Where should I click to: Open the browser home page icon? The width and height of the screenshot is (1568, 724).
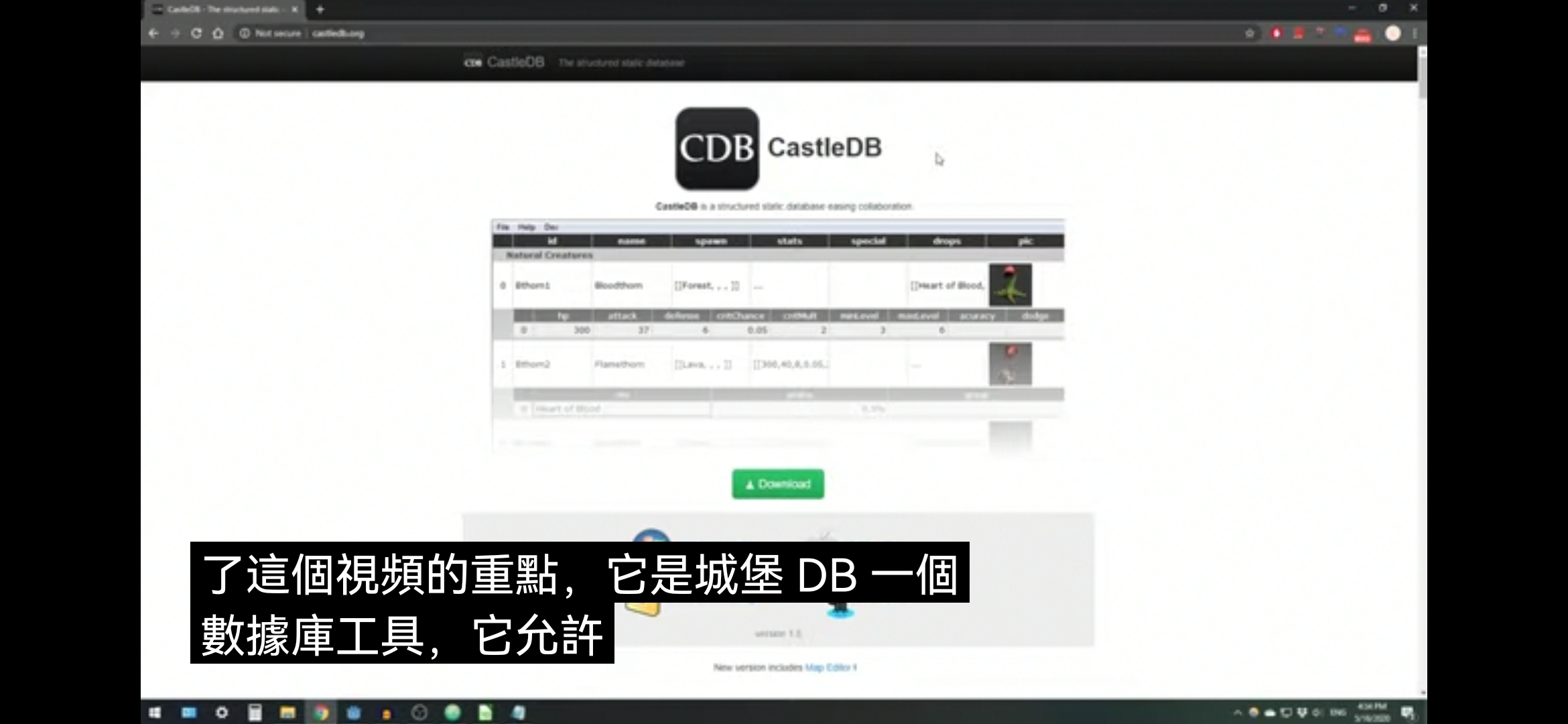218,33
